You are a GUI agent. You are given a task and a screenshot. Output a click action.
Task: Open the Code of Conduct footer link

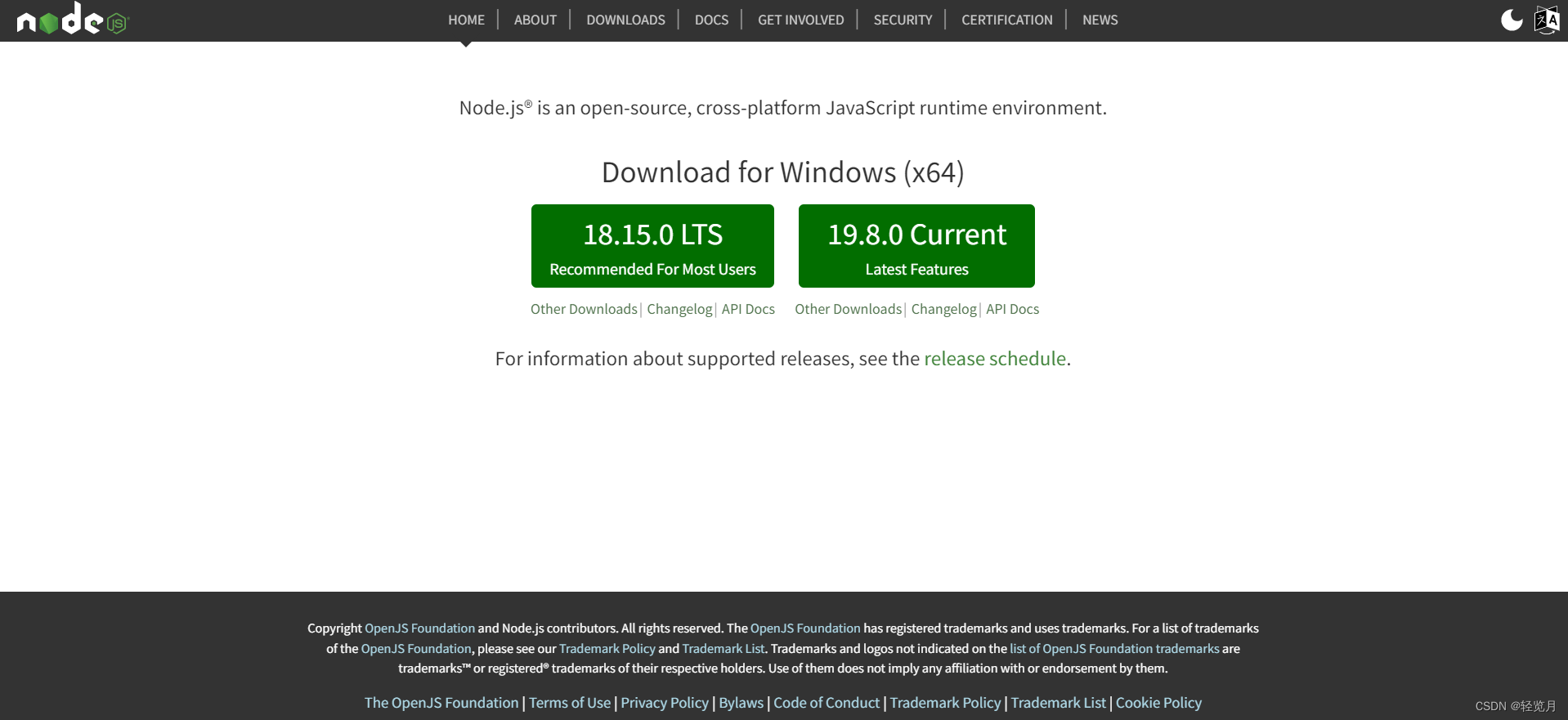click(x=827, y=703)
